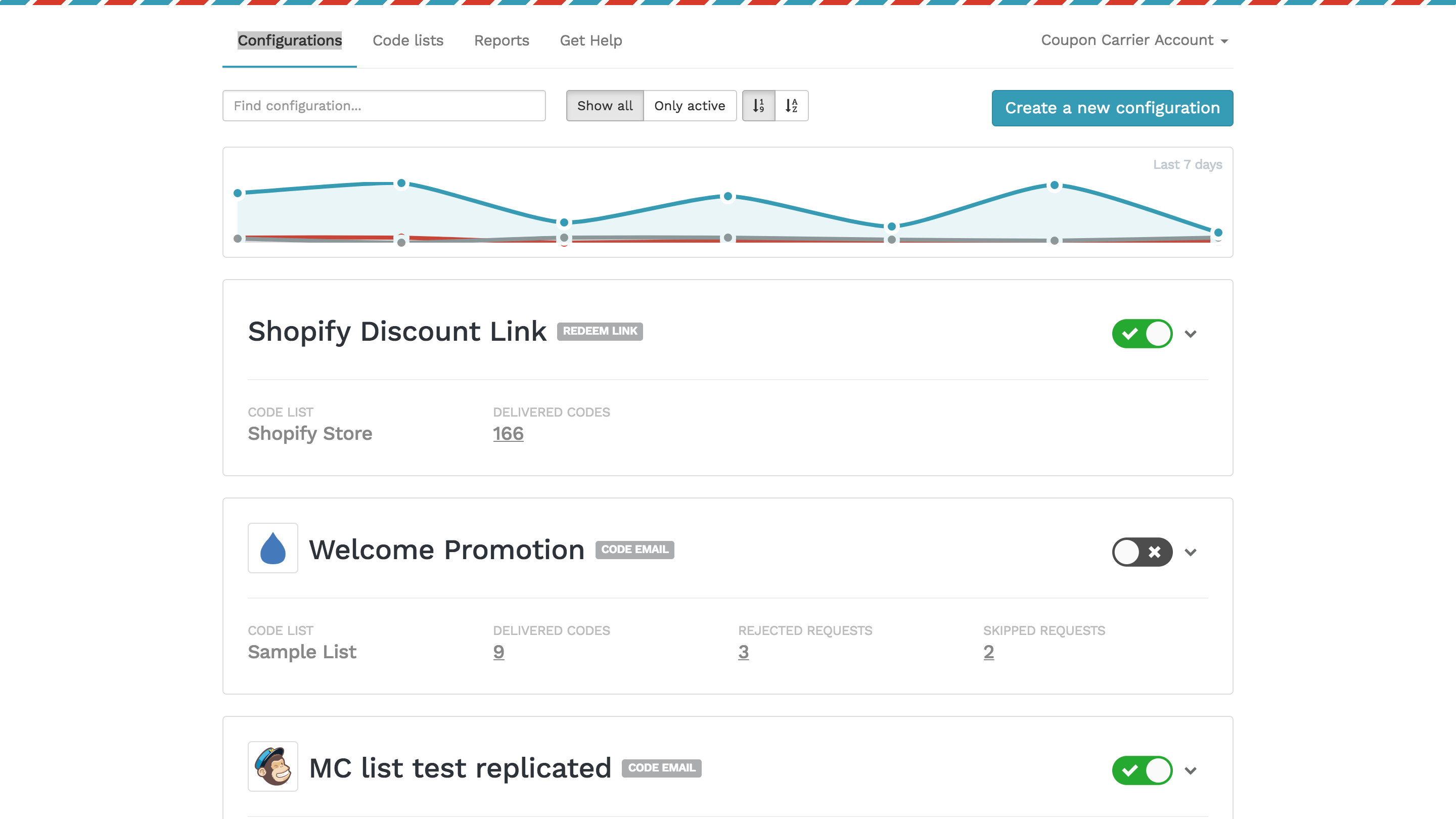Click the REDEEM LINK badge on Shopify Discount Link
This screenshot has height=819, width=1456.
coord(600,332)
